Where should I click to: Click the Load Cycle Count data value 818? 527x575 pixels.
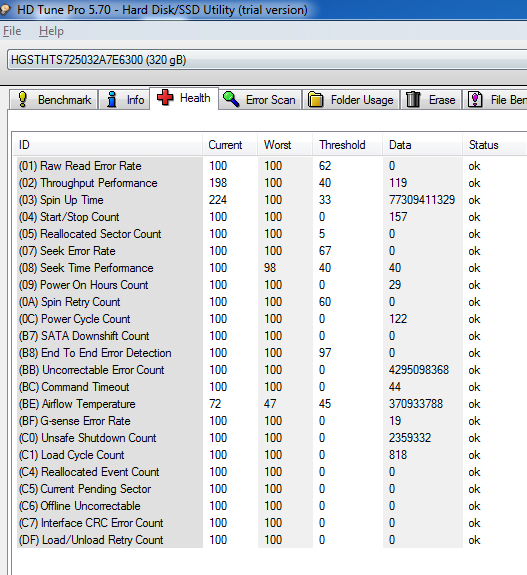point(398,455)
